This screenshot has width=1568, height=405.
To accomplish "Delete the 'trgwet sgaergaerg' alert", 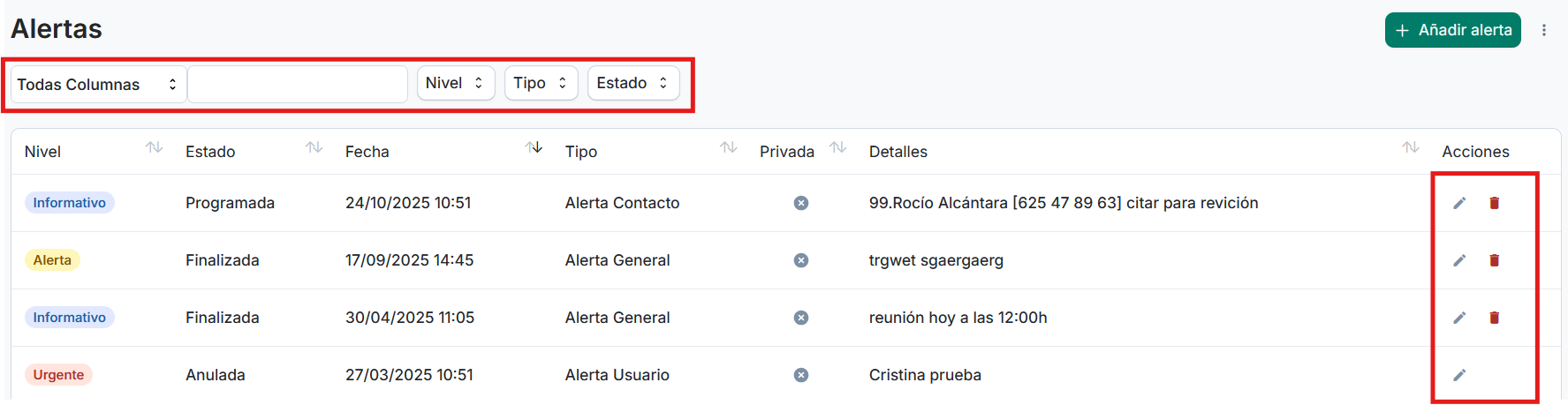I will (1495, 260).
